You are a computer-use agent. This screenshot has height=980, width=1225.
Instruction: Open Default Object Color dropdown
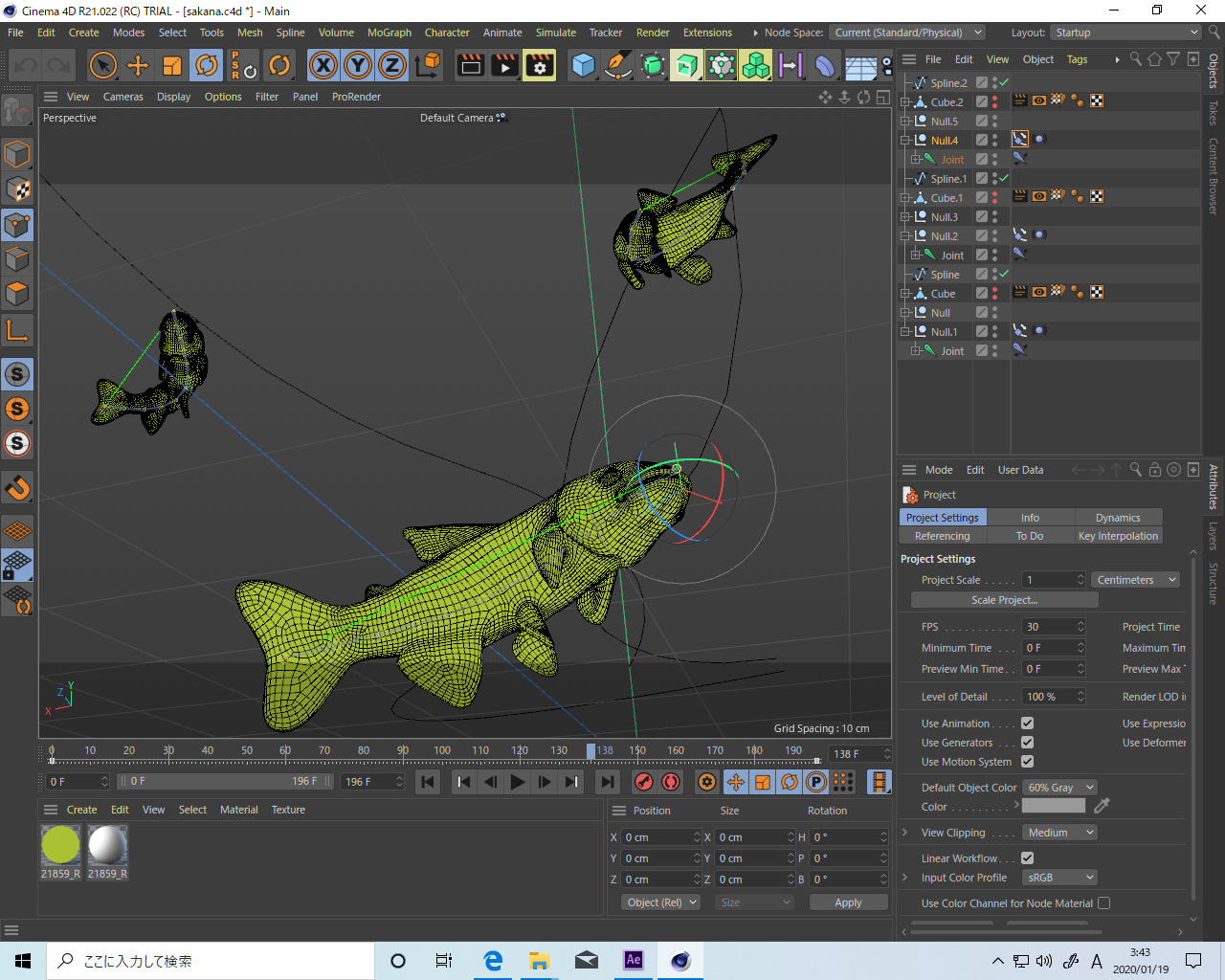tap(1059, 788)
